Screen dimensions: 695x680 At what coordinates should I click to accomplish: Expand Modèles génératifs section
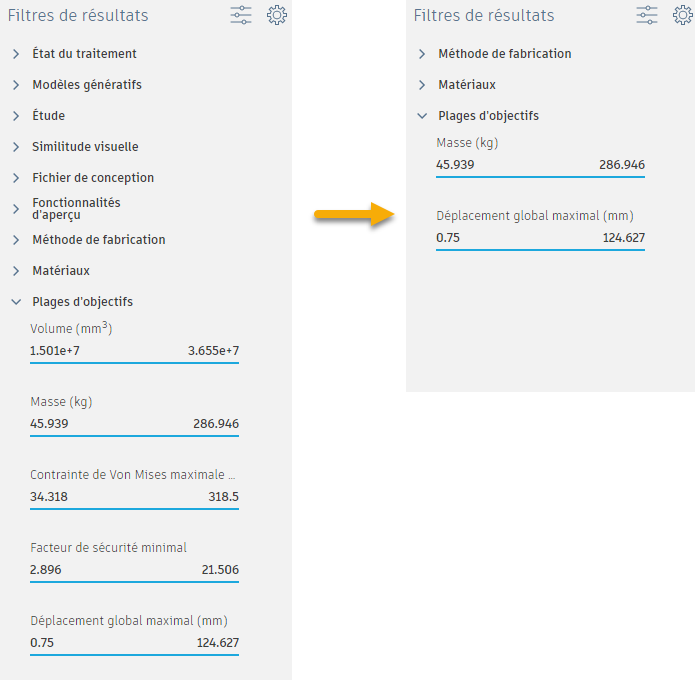(x=86, y=85)
